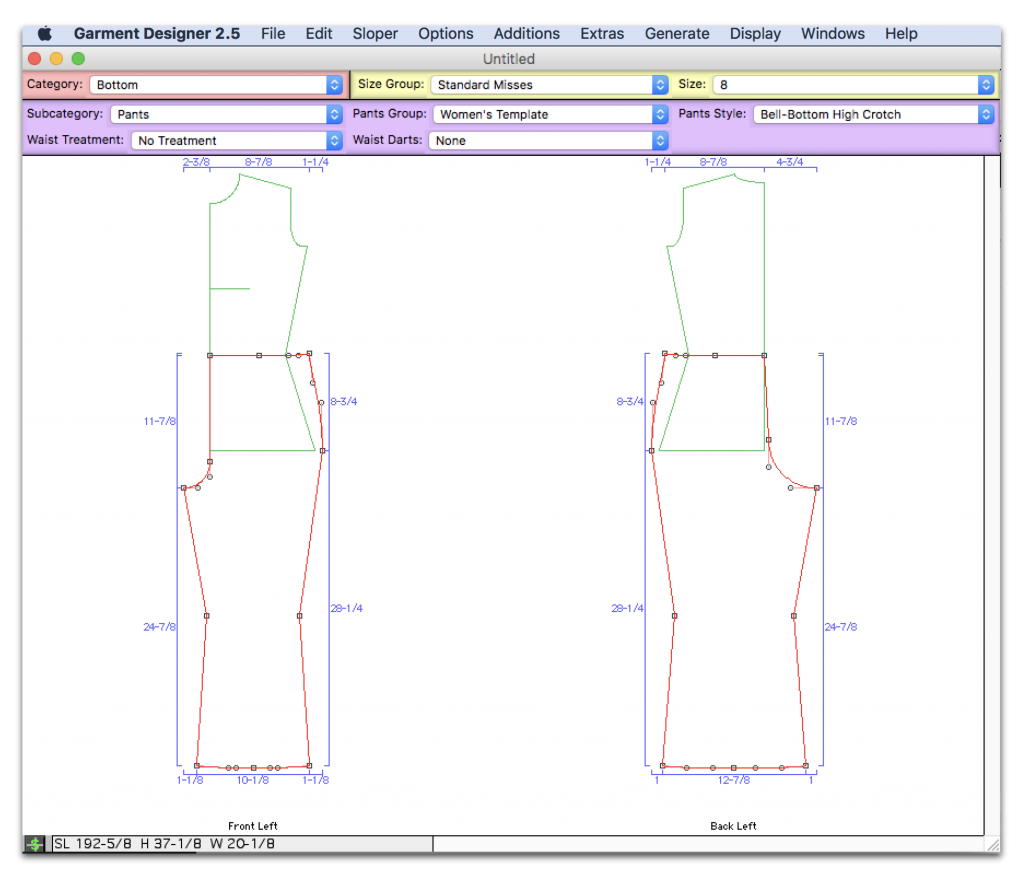1024x879 pixels.
Task: Open the Additions menu
Action: [x=526, y=33]
